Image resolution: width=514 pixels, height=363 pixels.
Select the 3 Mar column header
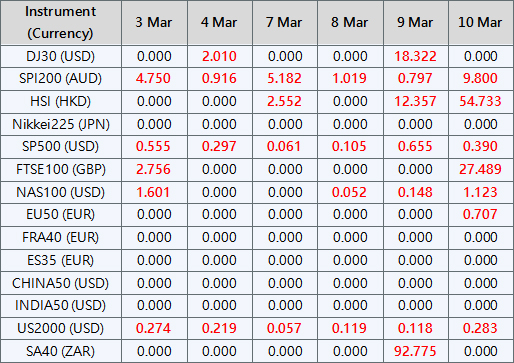click(x=154, y=22)
